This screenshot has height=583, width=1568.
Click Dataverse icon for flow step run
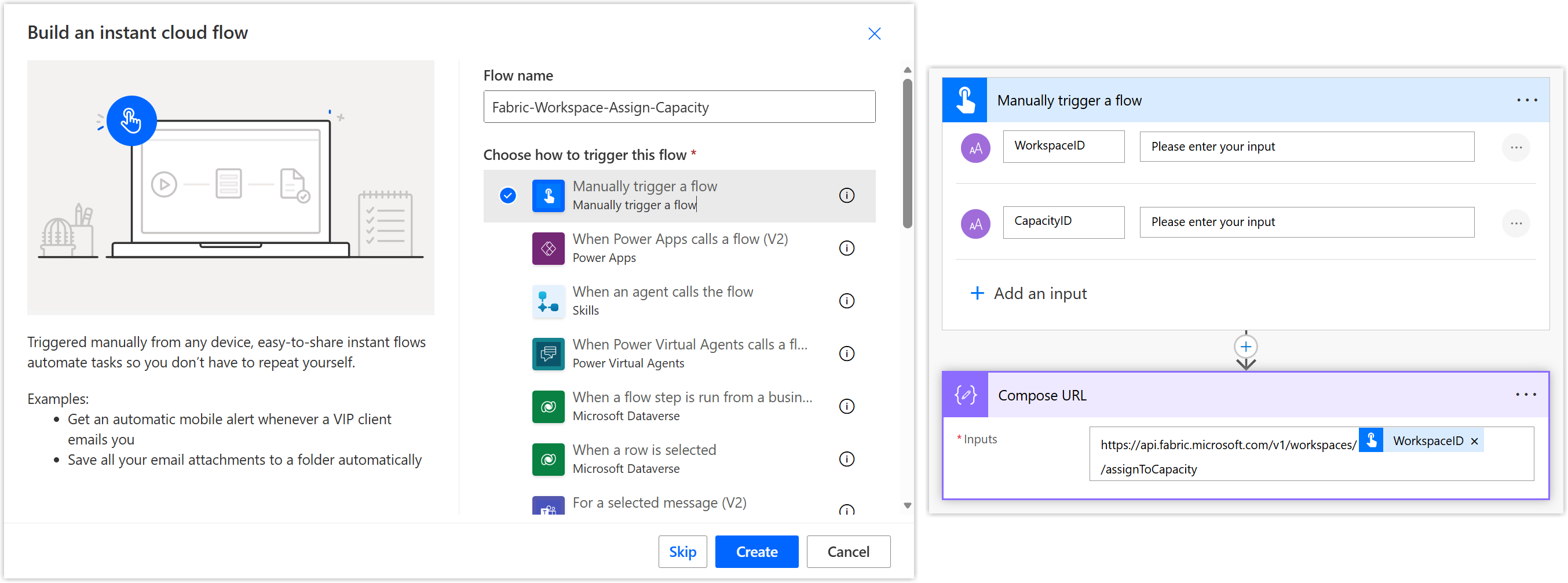(548, 406)
